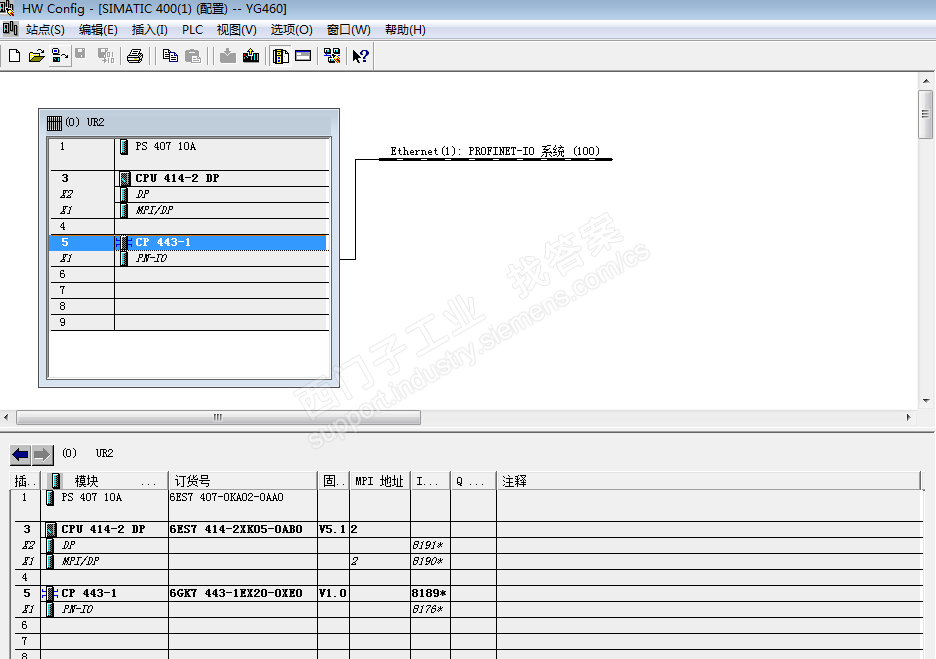
Task: Click the Save and Compile icon
Action: (106, 56)
